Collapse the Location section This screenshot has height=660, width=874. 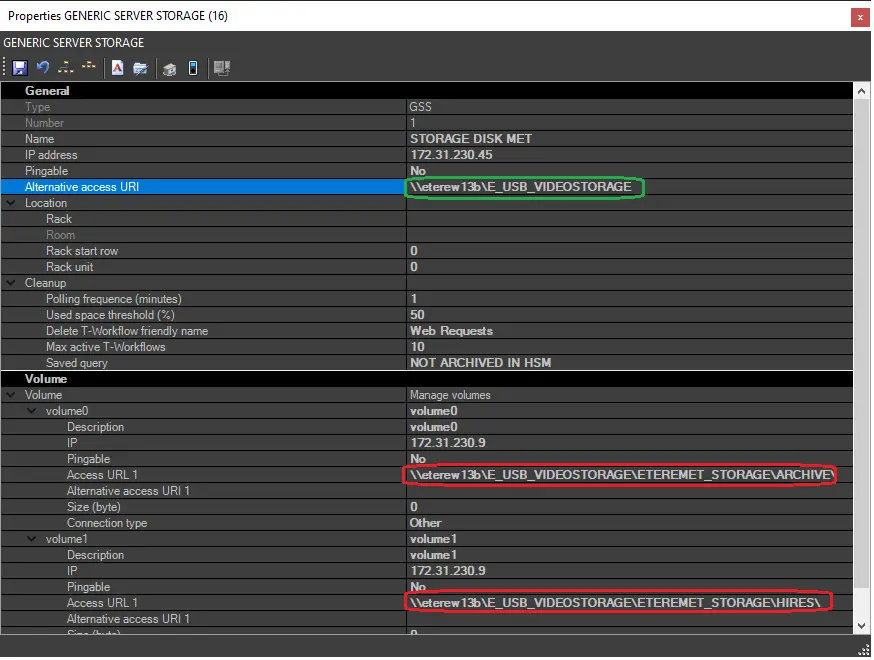tap(10, 203)
